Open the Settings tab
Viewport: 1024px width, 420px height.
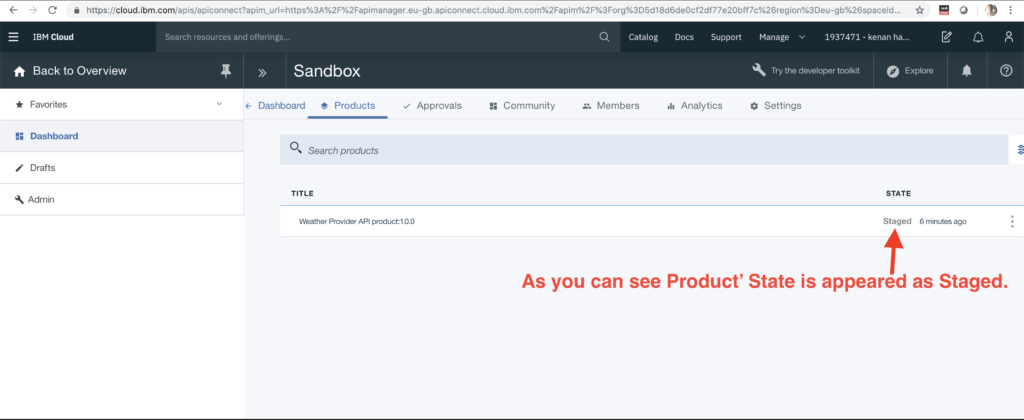click(x=775, y=106)
